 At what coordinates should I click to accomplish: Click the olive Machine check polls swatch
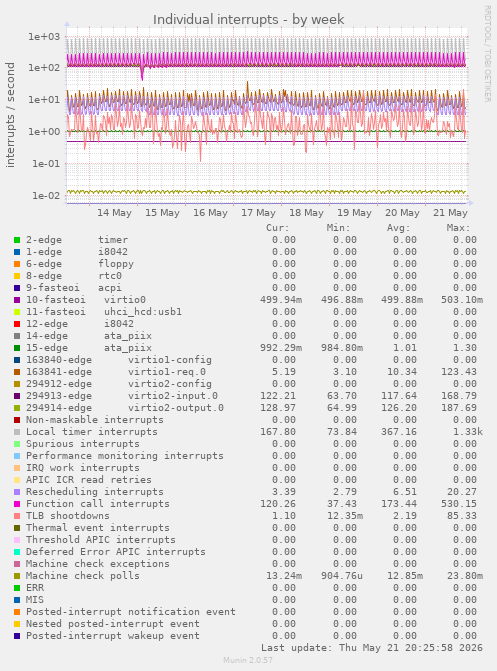[x=17, y=576]
